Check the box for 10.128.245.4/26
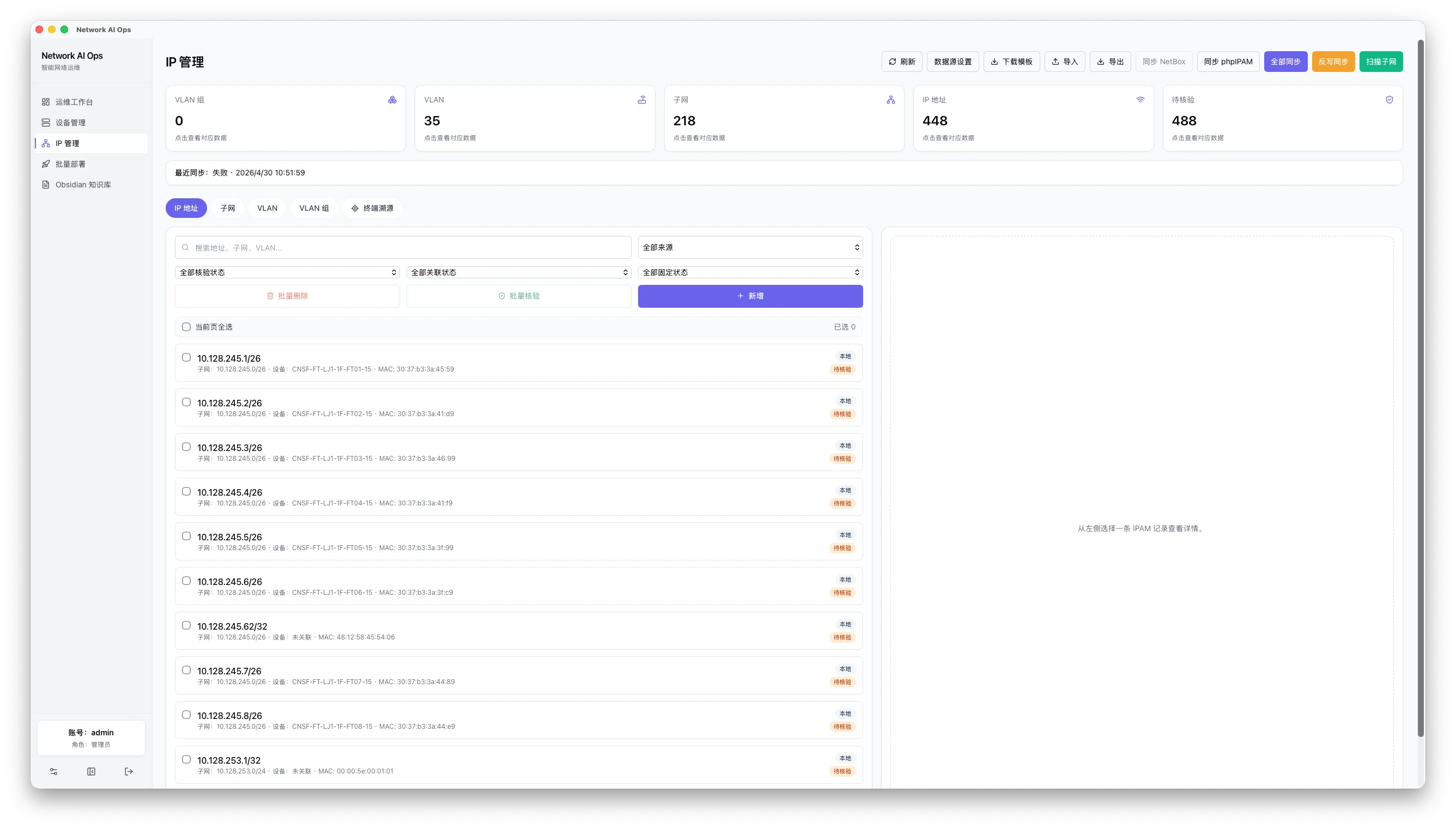 (x=186, y=491)
